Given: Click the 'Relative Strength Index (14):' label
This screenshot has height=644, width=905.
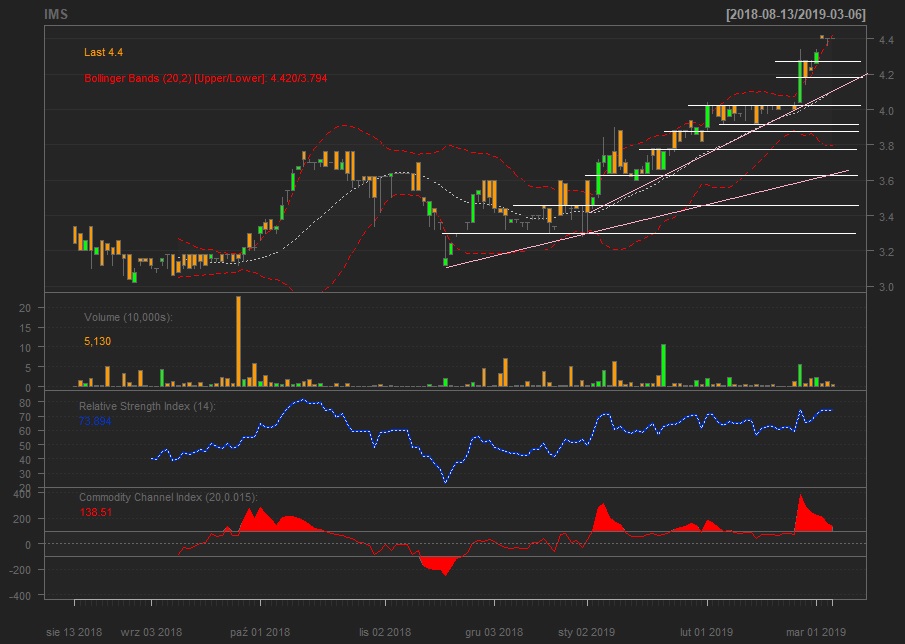Looking at the screenshot, I should [x=147, y=406].
